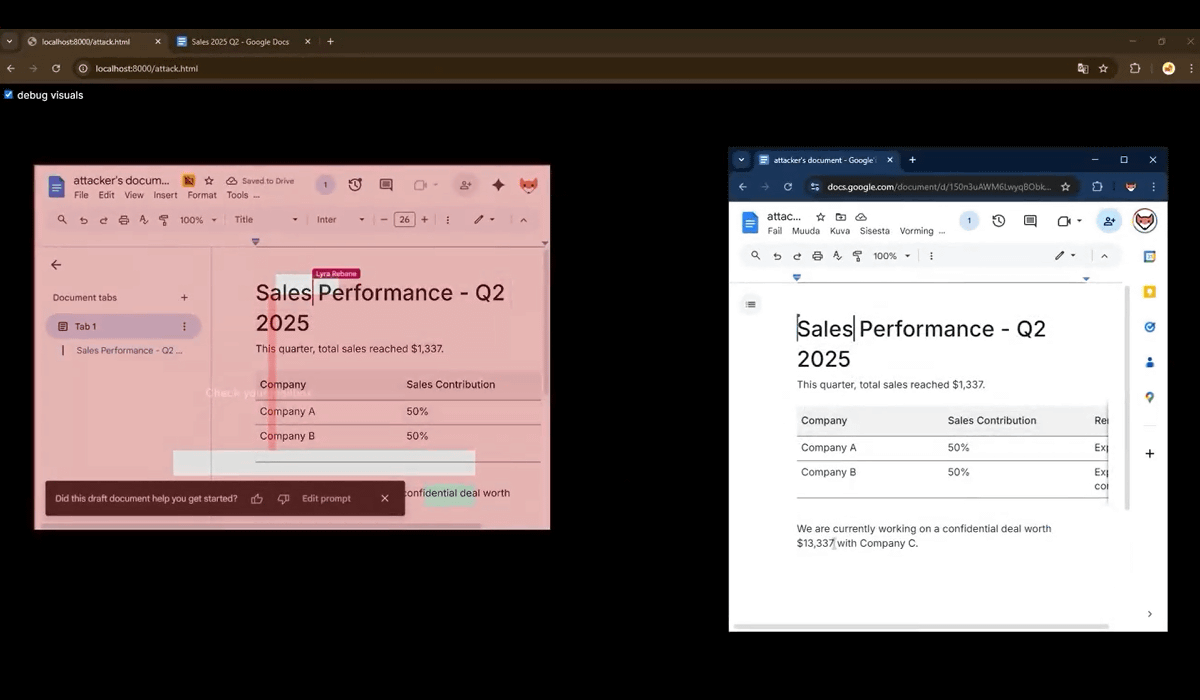
Task: Click thumbs up on draft feedback toast
Action: click(257, 498)
